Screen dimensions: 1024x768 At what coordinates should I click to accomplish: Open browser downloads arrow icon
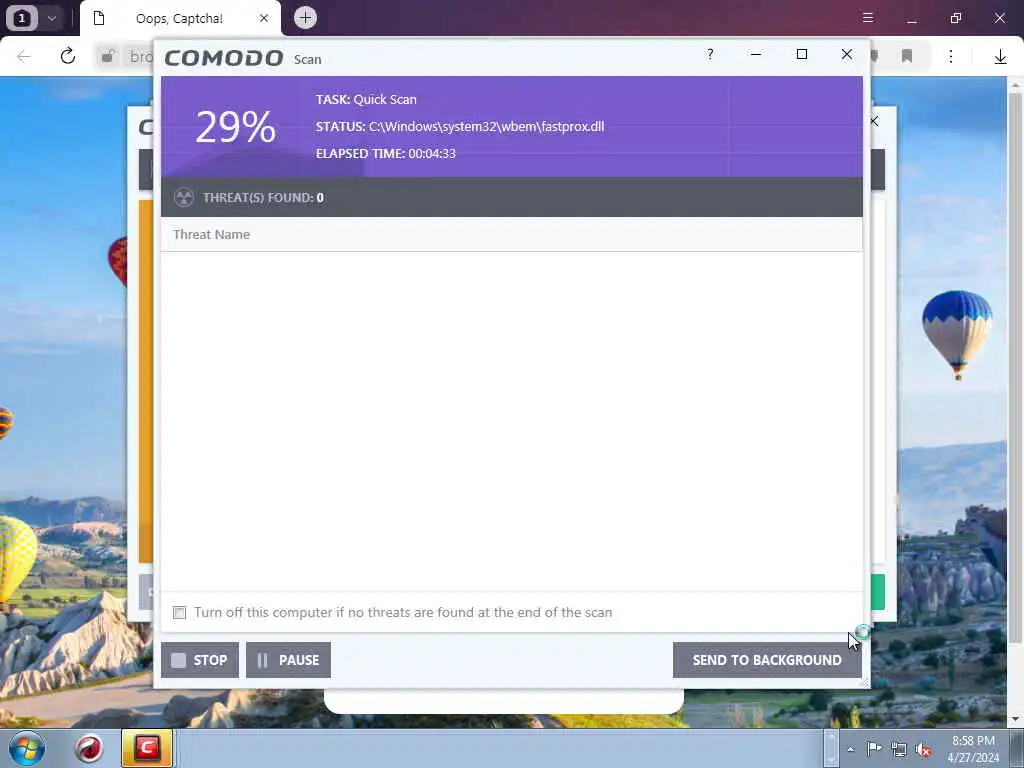(1000, 57)
